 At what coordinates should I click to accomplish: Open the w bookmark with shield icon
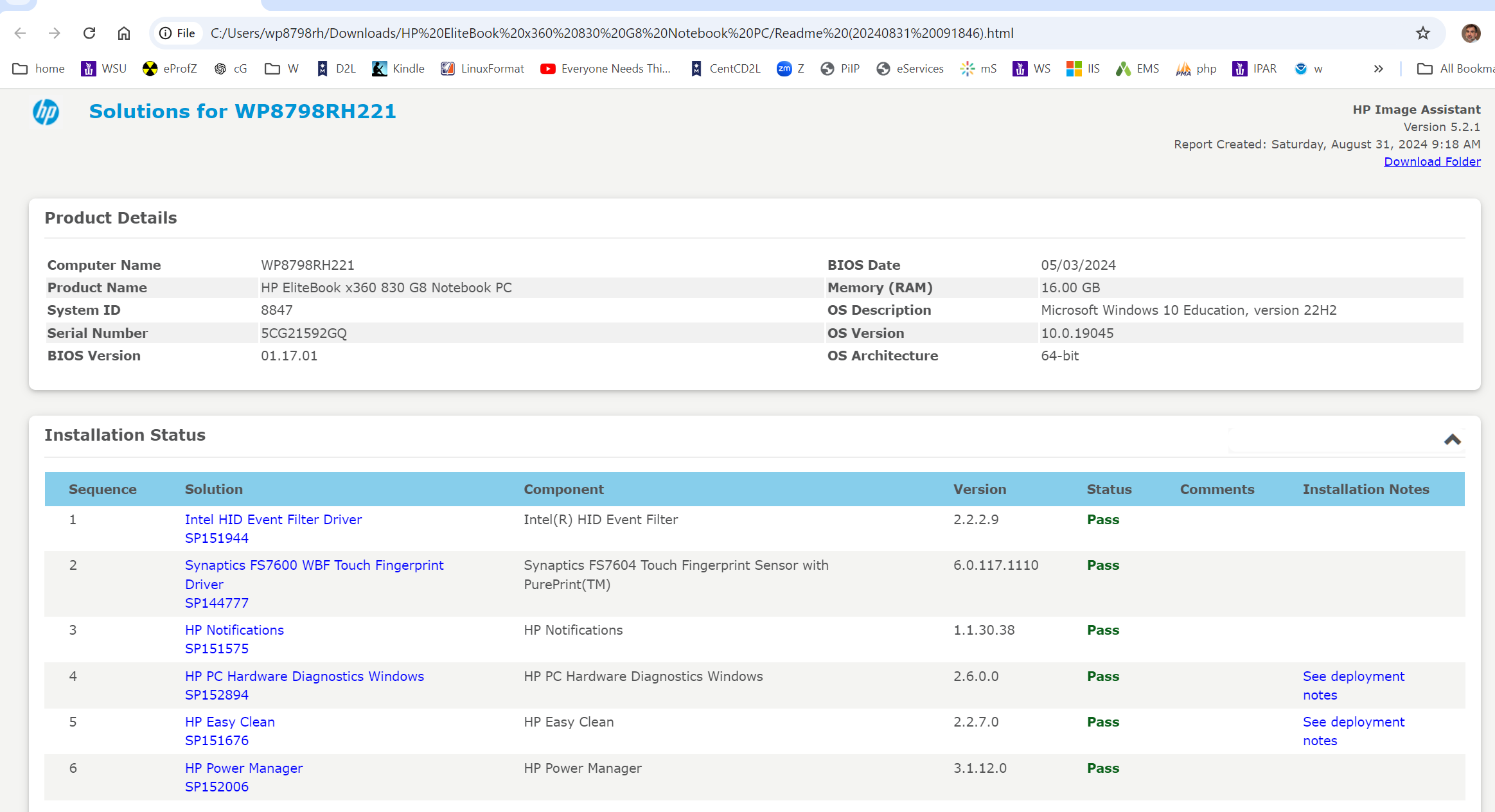(x=1309, y=69)
